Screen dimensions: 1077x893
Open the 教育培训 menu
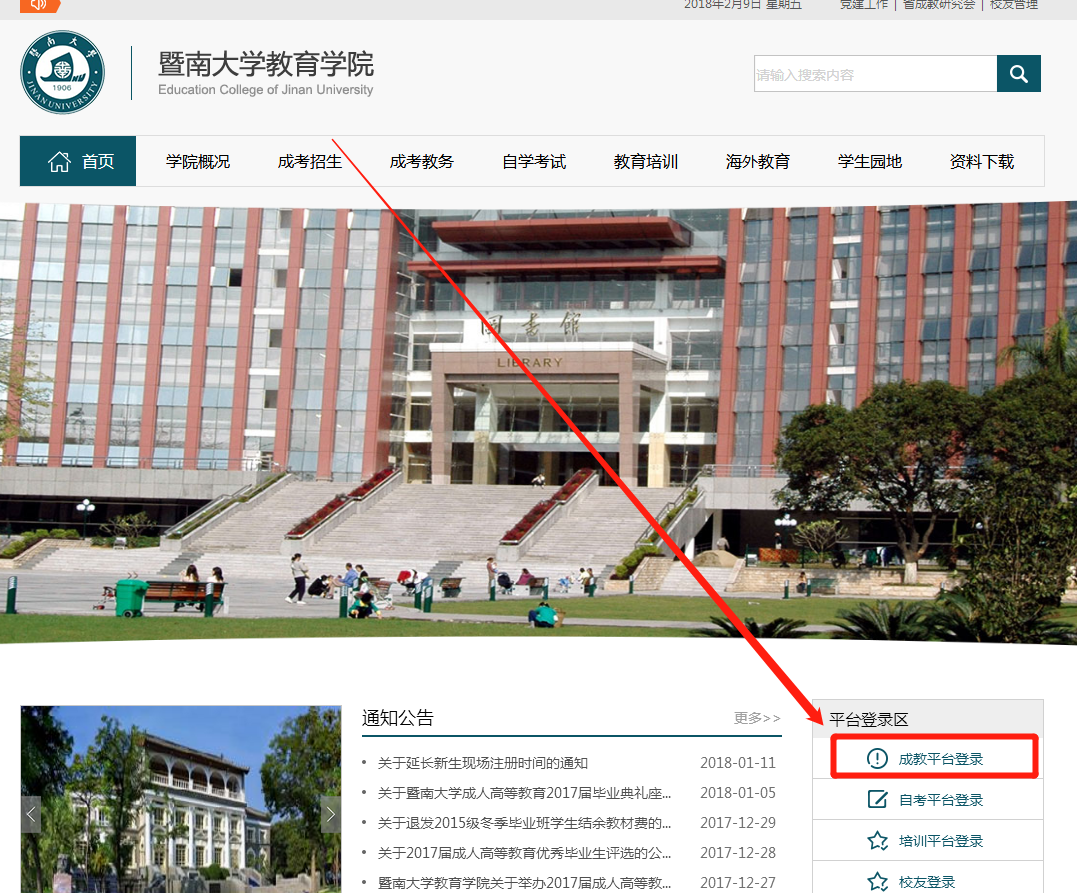pyautogui.click(x=646, y=161)
